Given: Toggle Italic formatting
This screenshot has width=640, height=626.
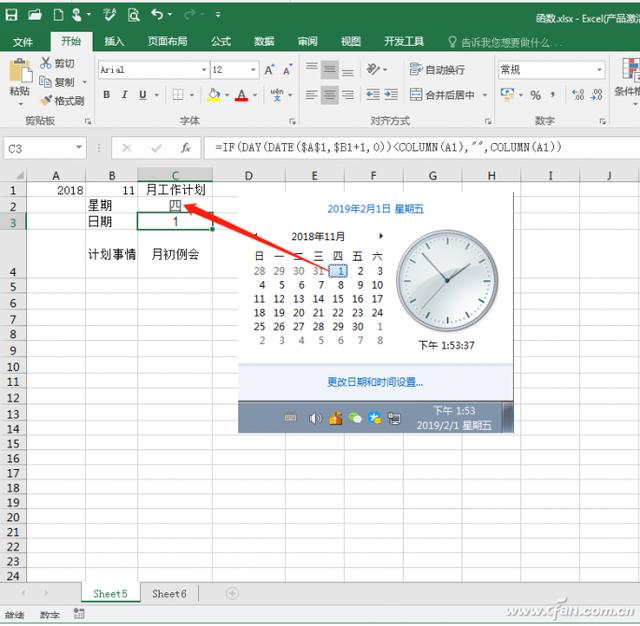Looking at the screenshot, I should [x=124, y=95].
